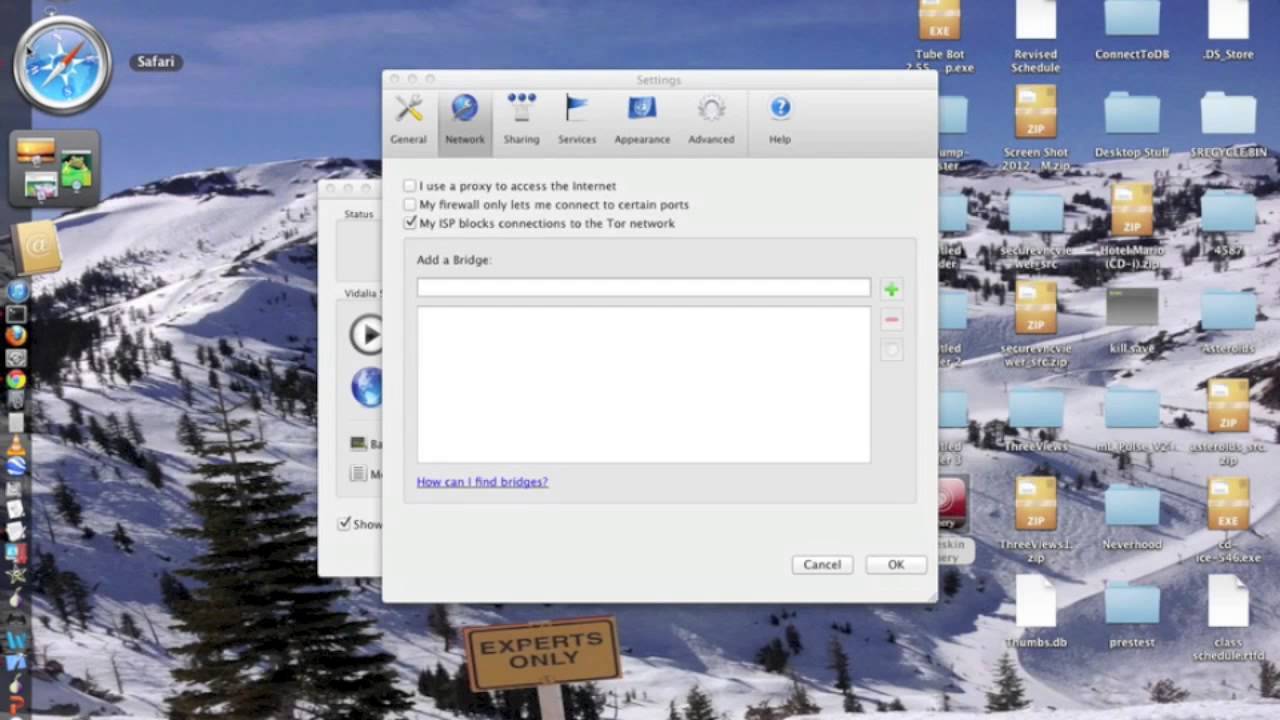Confirm settings with the OK button
The width and height of the screenshot is (1280, 720).
[896, 565]
